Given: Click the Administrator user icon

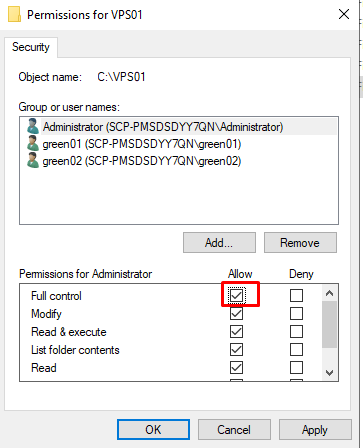Looking at the screenshot, I should point(33,127).
